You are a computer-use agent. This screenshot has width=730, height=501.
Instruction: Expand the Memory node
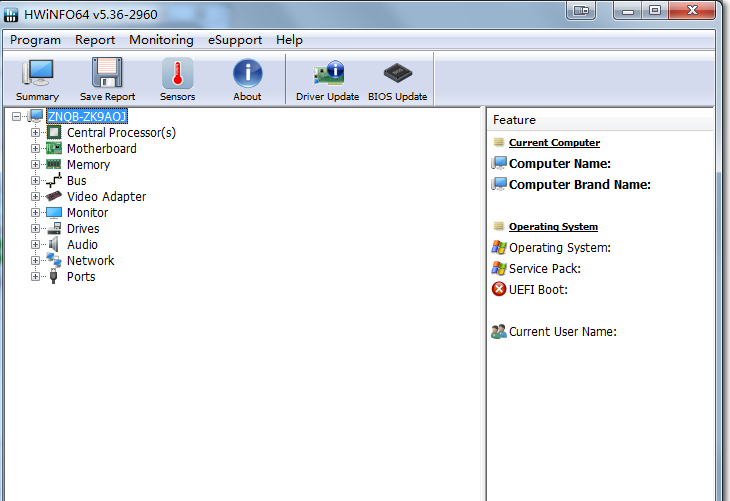point(35,164)
